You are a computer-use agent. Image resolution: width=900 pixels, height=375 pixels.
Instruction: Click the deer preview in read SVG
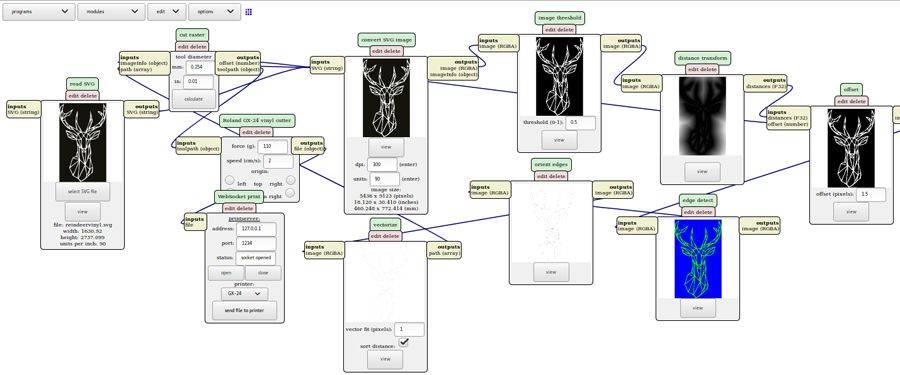point(83,142)
